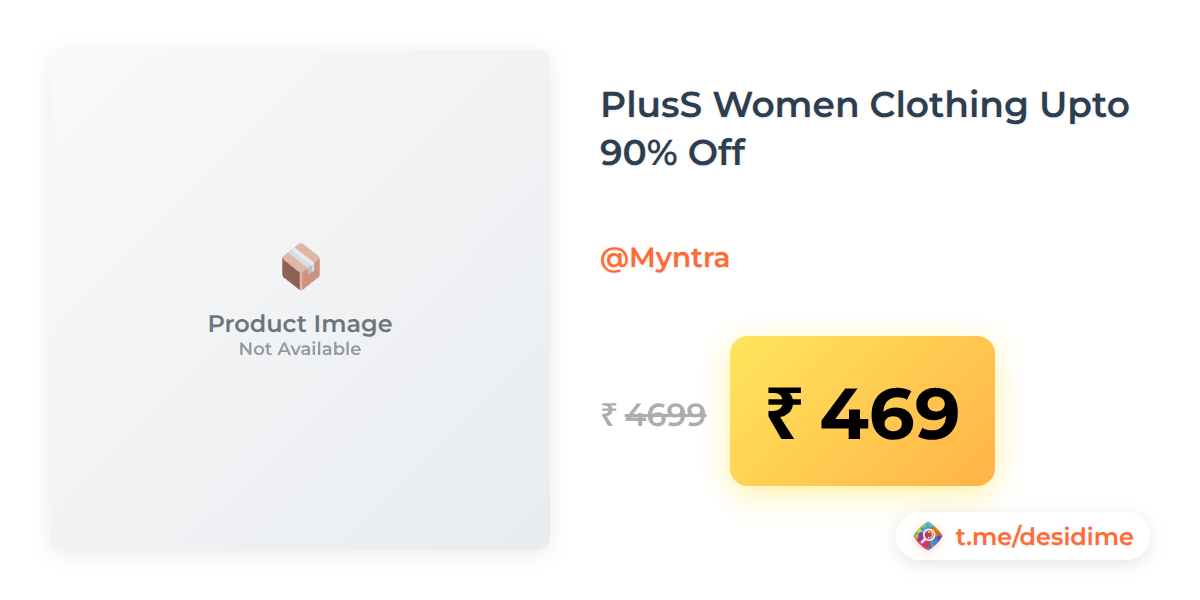1200x600 pixels.
Task: Click the 'Not Available' caption
Action: [300, 349]
